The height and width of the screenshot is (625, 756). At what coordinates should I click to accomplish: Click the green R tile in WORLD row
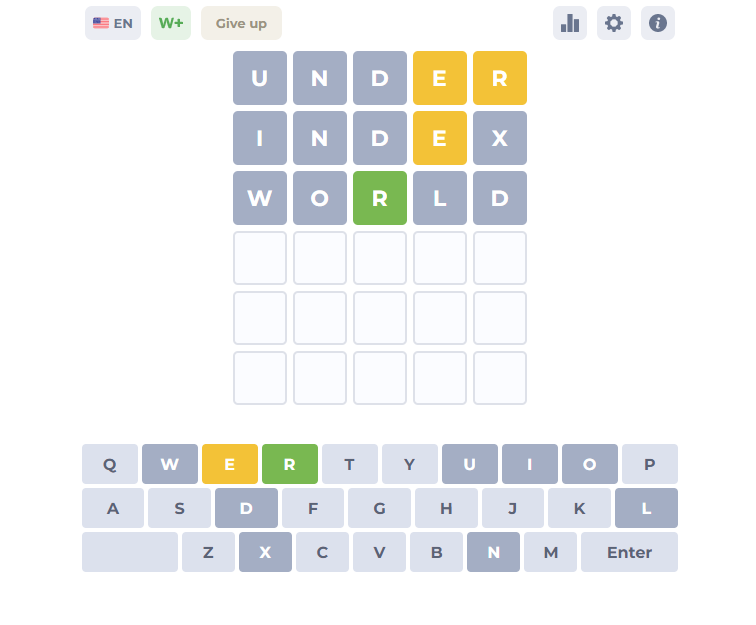point(380,198)
